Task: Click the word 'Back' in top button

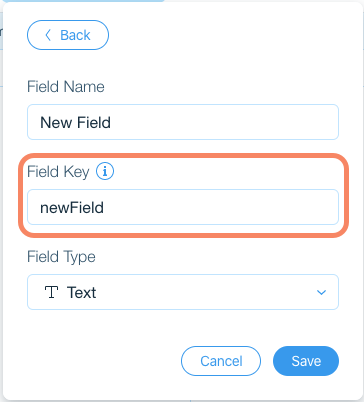Action: tap(75, 35)
